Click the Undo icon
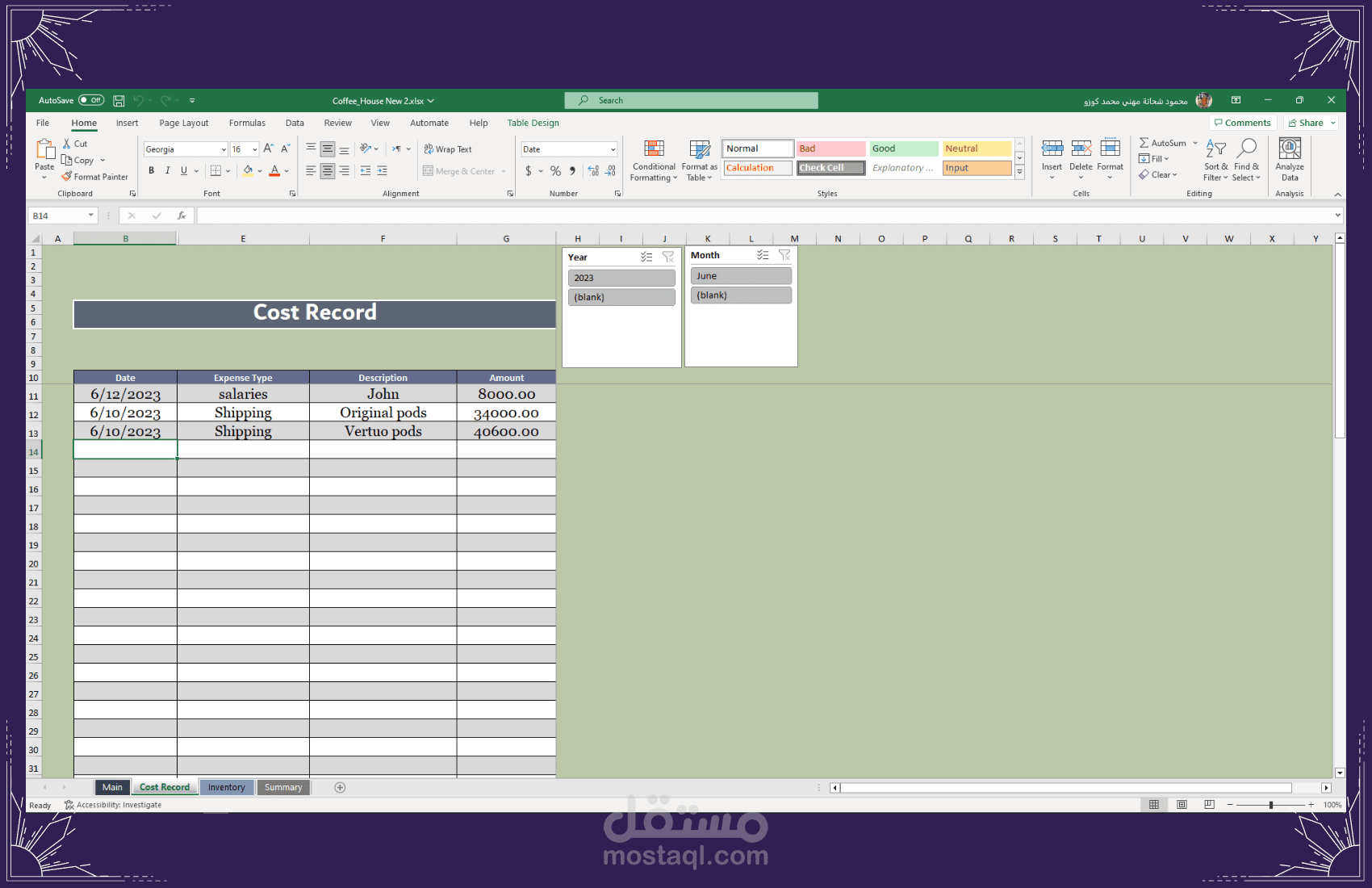The image size is (1372, 888). 138,101
